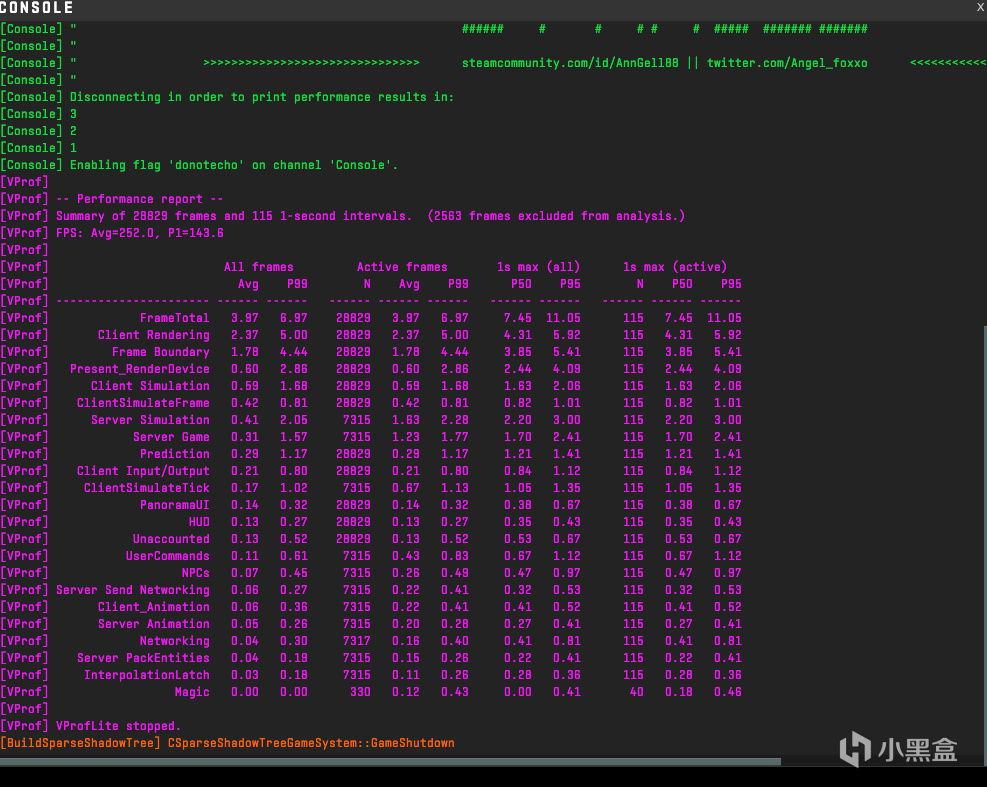The height and width of the screenshot is (787, 987).
Task: Click the CONSOLE title label
Action: click(37, 8)
